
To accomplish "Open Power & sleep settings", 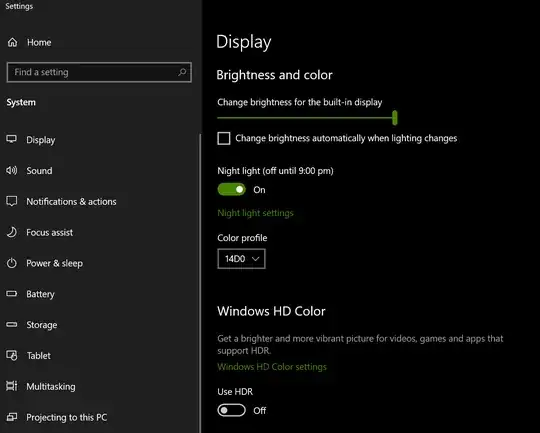I will pyautogui.click(x=54, y=264).
